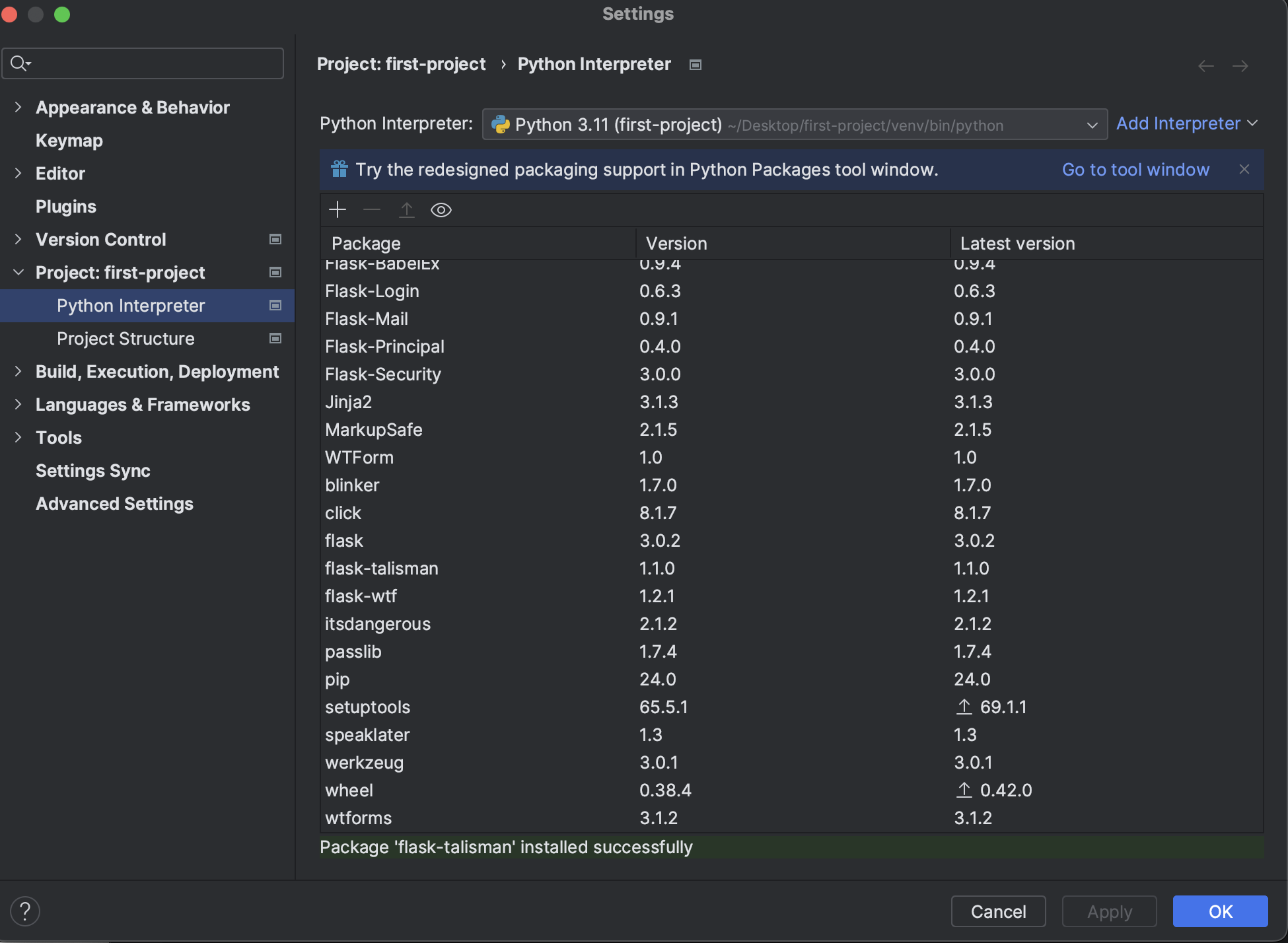Navigate back with the left arrow
1288x943 pixels.
pyautogui.click(x=1206, y=65)
